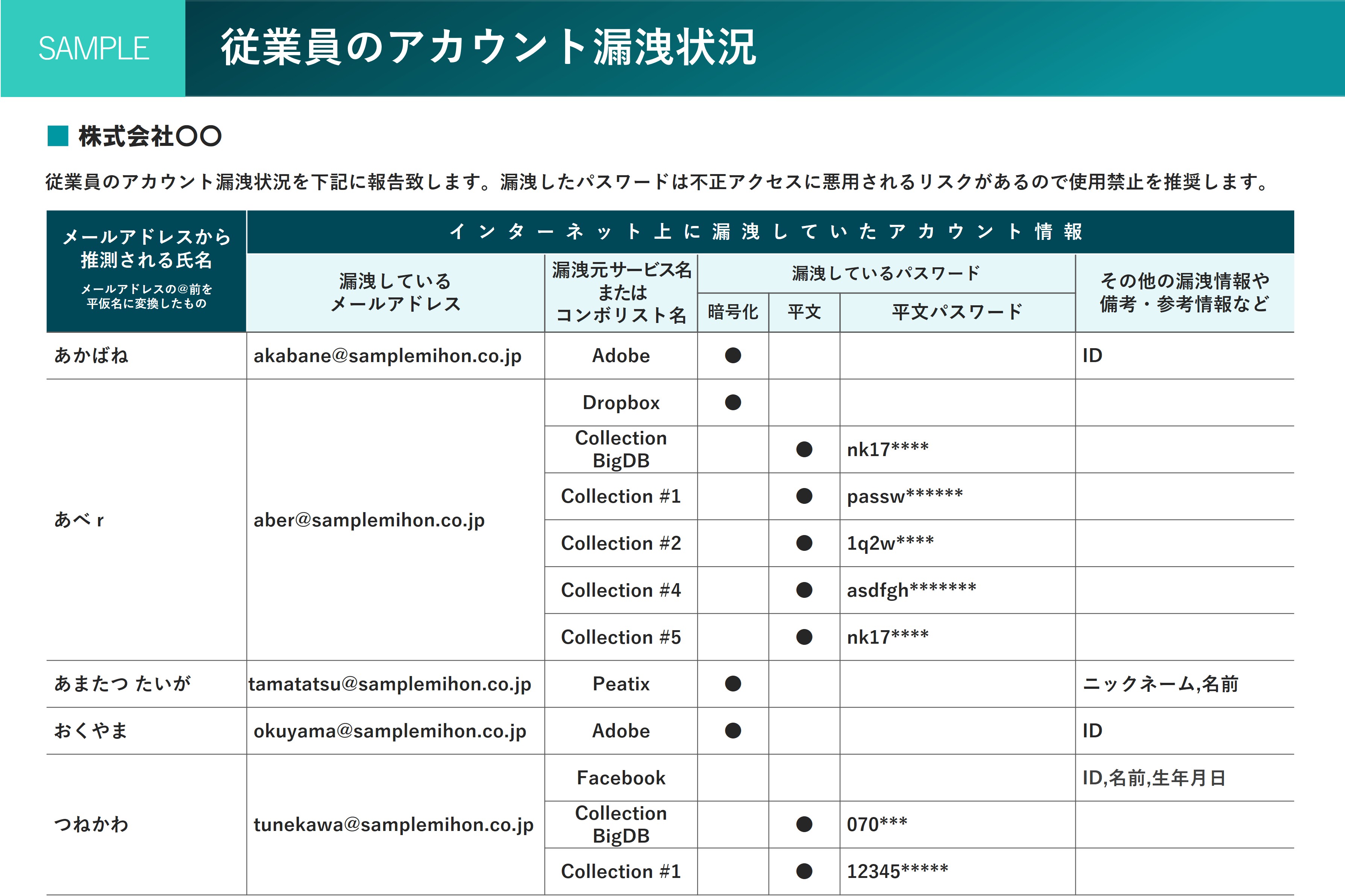Click password nk17**** in Collection #5 row
Screen dimensions: 1345x896
pyautogui.click(x=887, y=637)
